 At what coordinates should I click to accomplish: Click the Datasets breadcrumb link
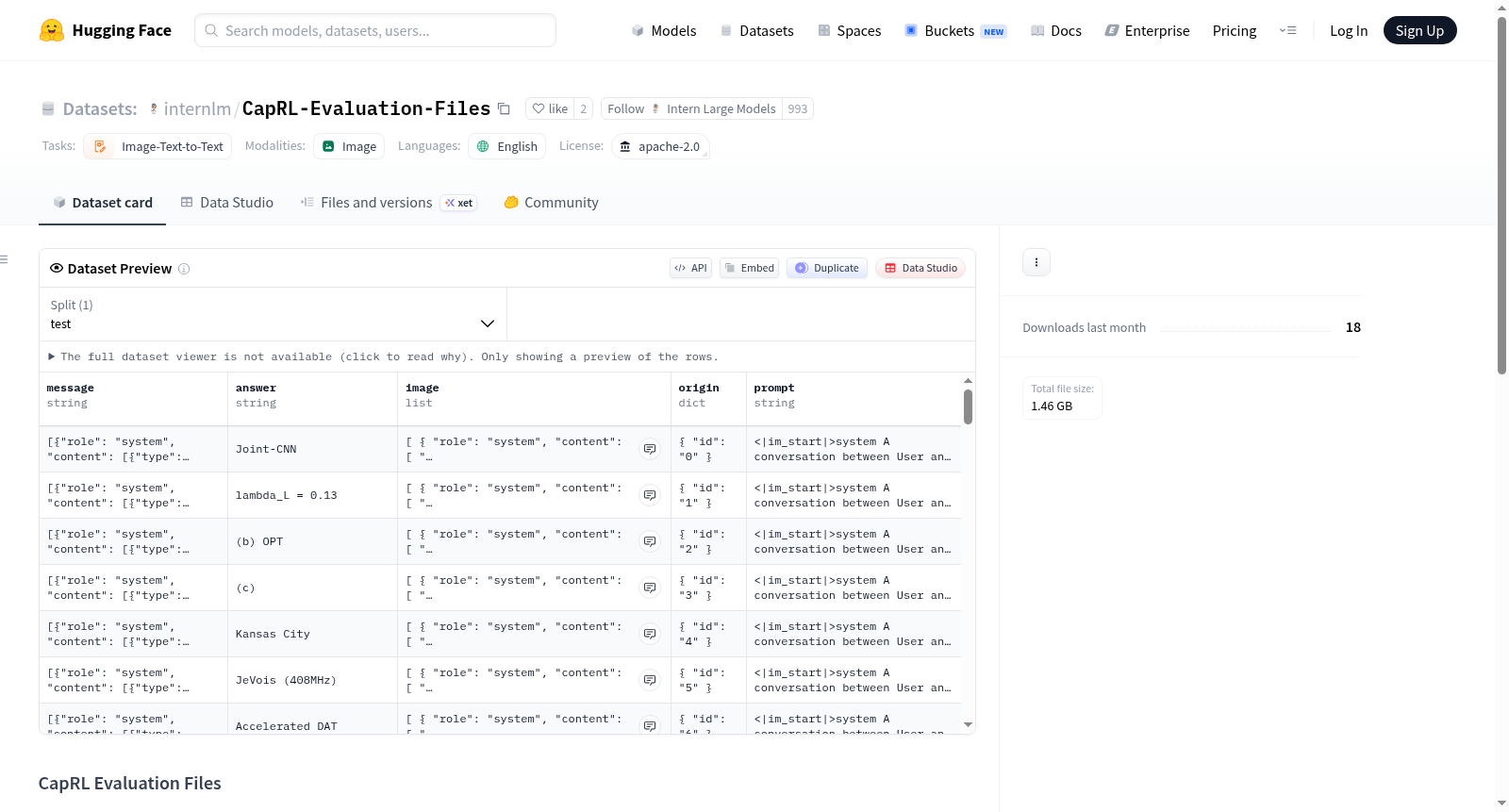pyautogui.click(x=100, y=109)
